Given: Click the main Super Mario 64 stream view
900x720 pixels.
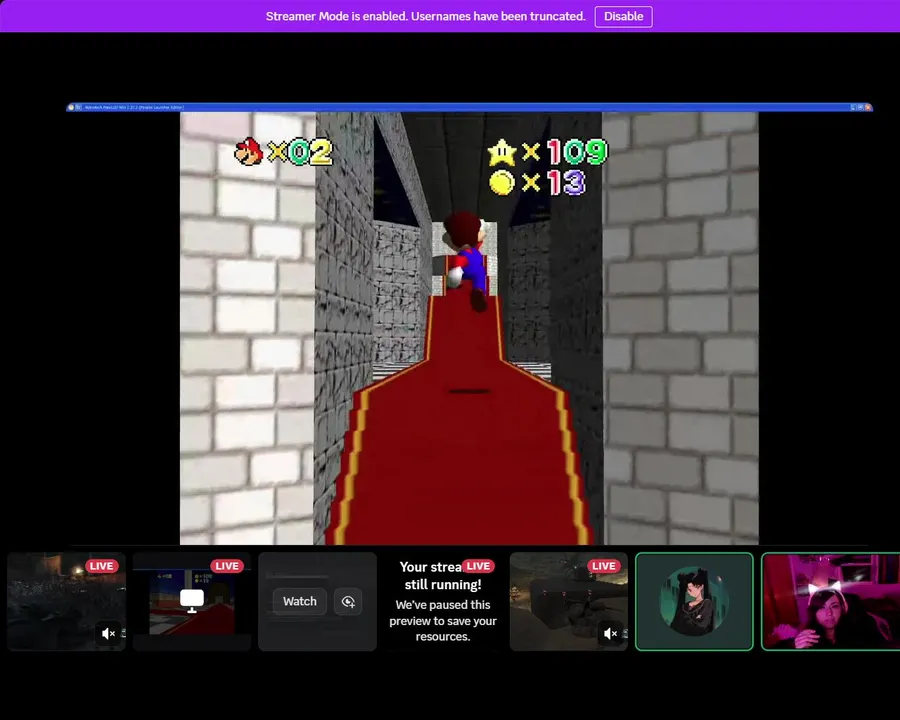Looking at the screenshot, I should tap(470, 328).
